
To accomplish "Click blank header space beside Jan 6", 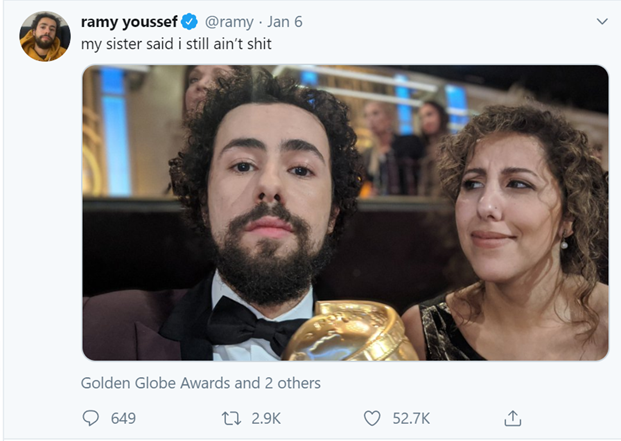I will coord(450,21).
